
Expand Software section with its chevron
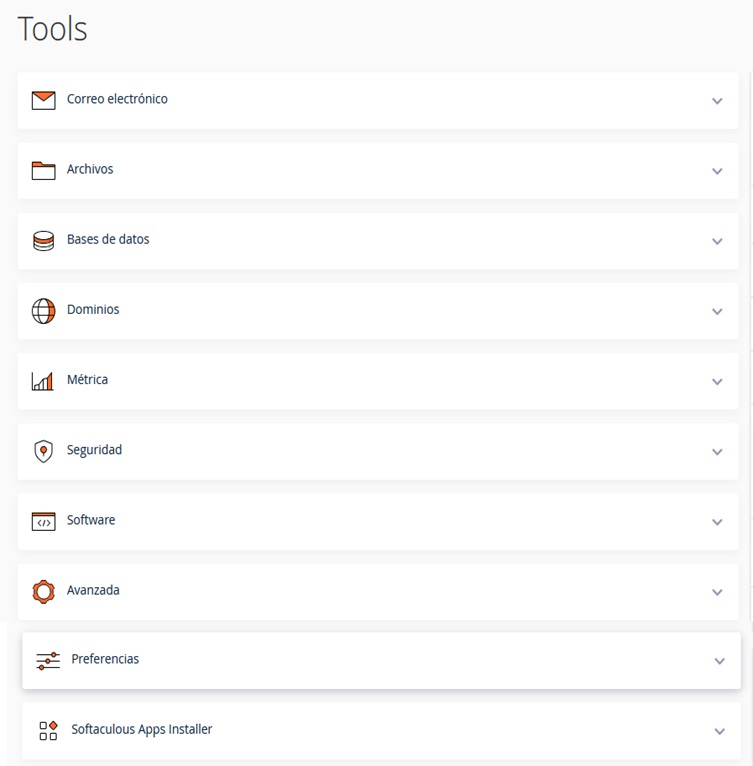click(717, 522)
